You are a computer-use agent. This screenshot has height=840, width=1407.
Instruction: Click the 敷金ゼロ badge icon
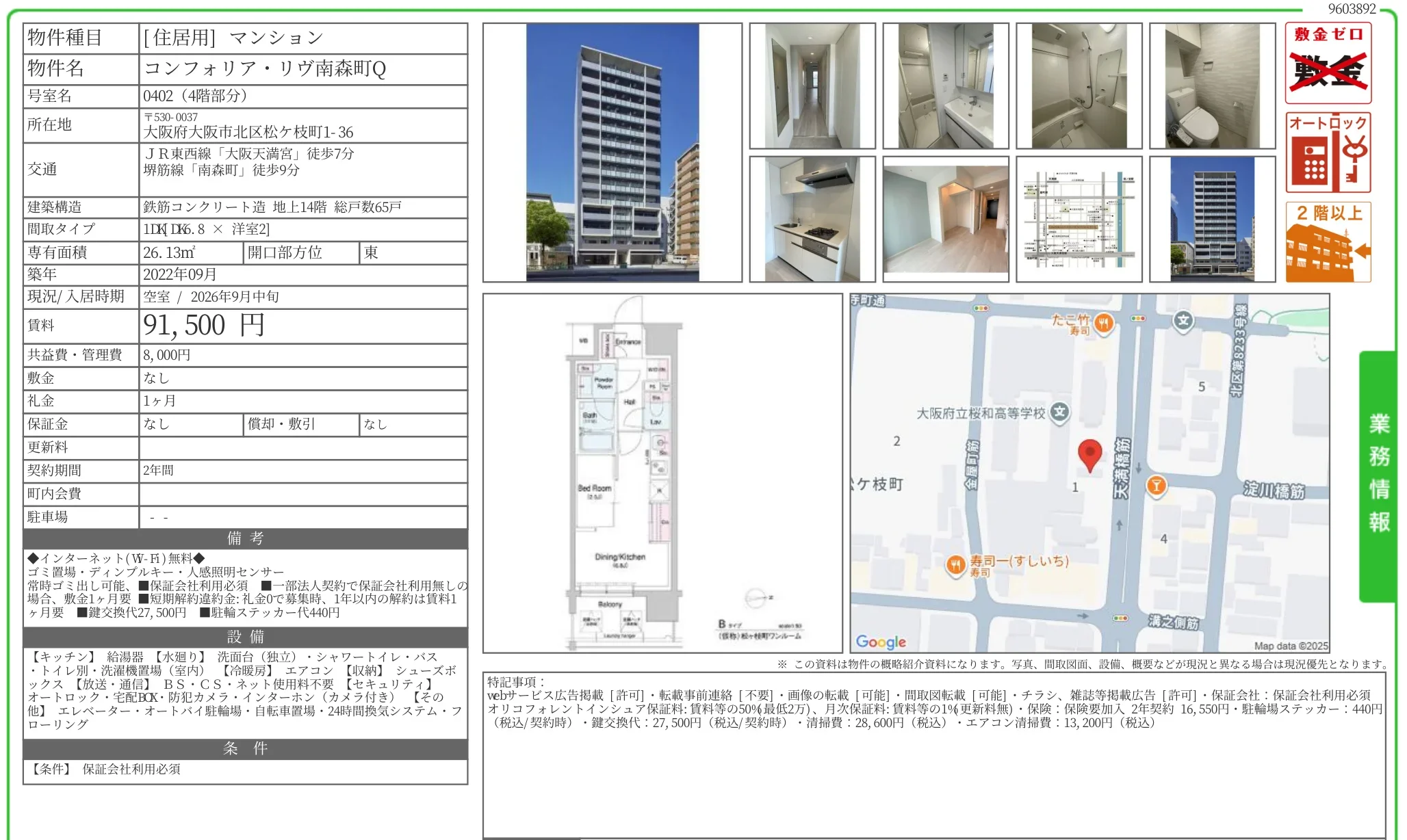[1328, 63]
